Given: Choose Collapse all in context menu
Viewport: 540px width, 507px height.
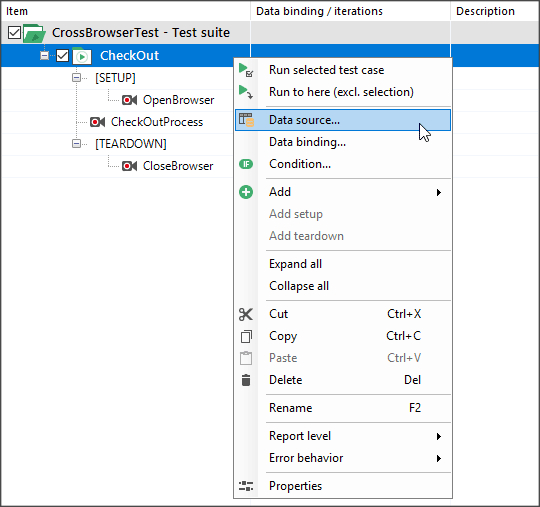Looking at the screenshot, I should click(343, 286).
